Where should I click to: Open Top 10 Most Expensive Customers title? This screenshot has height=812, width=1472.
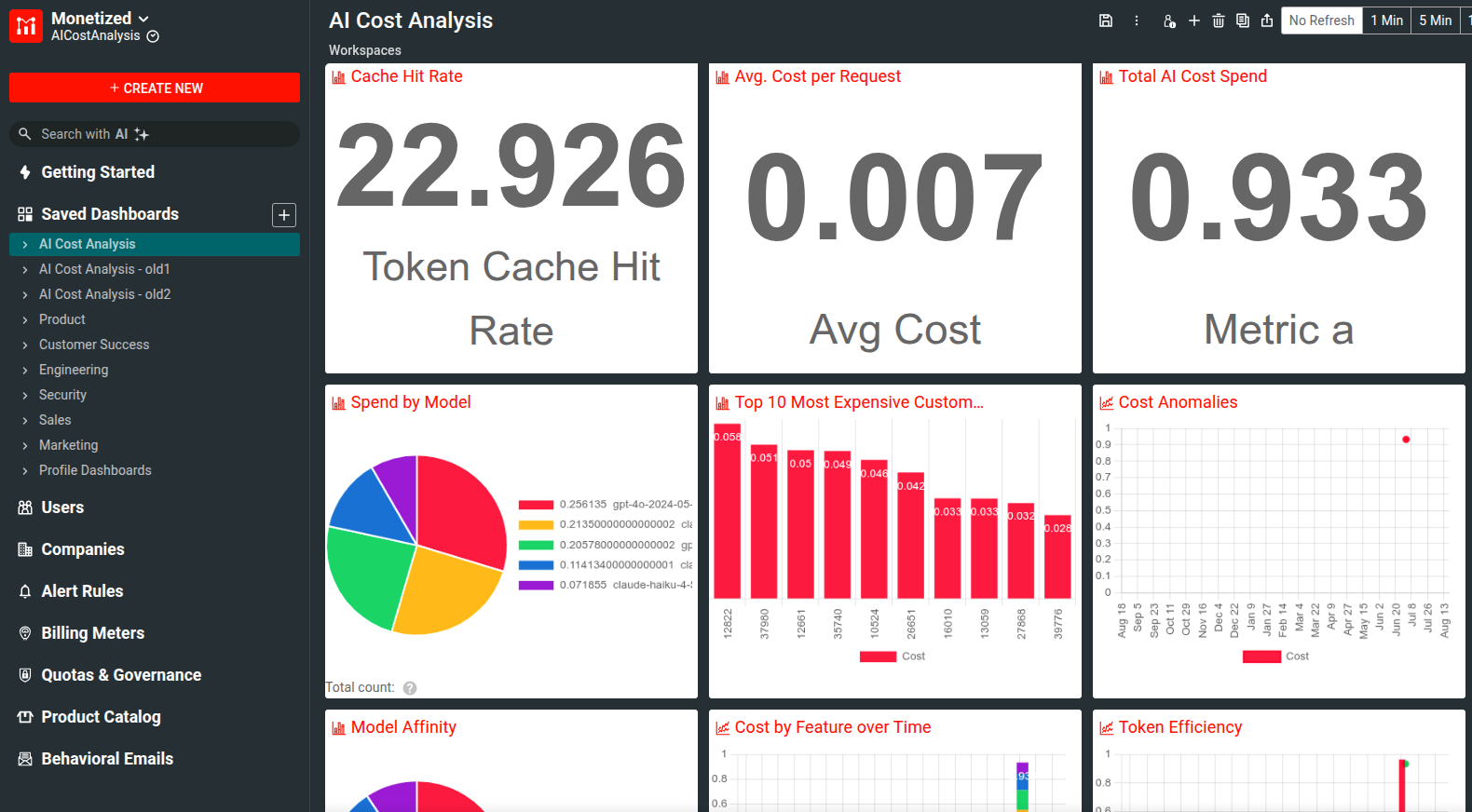(859, 402)
